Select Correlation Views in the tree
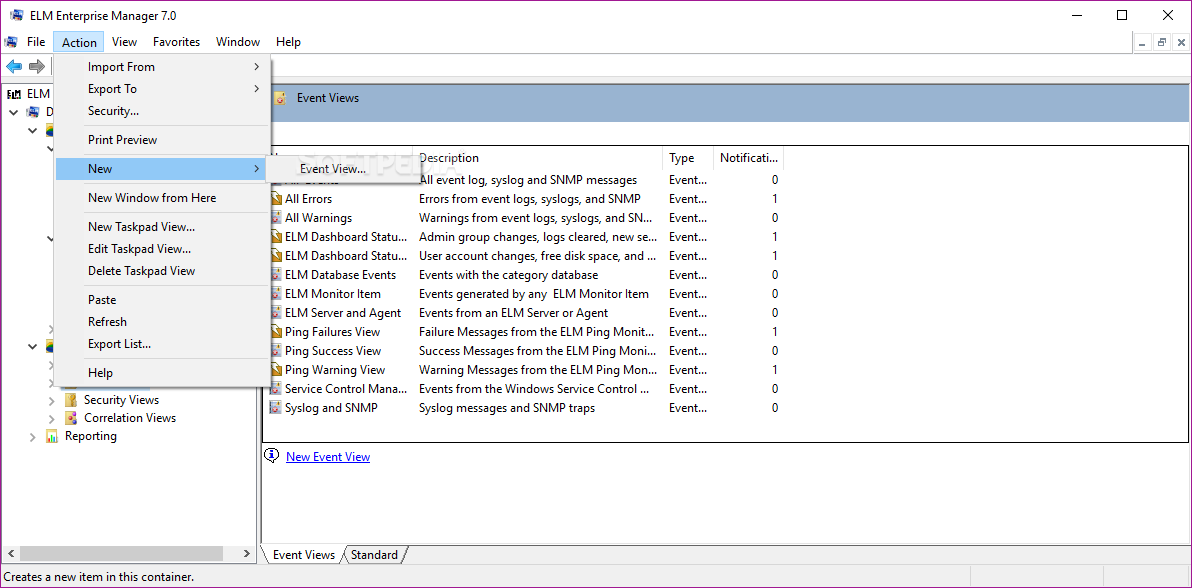The height and width of the screenshot is (588, 1192). coord(130,418)
